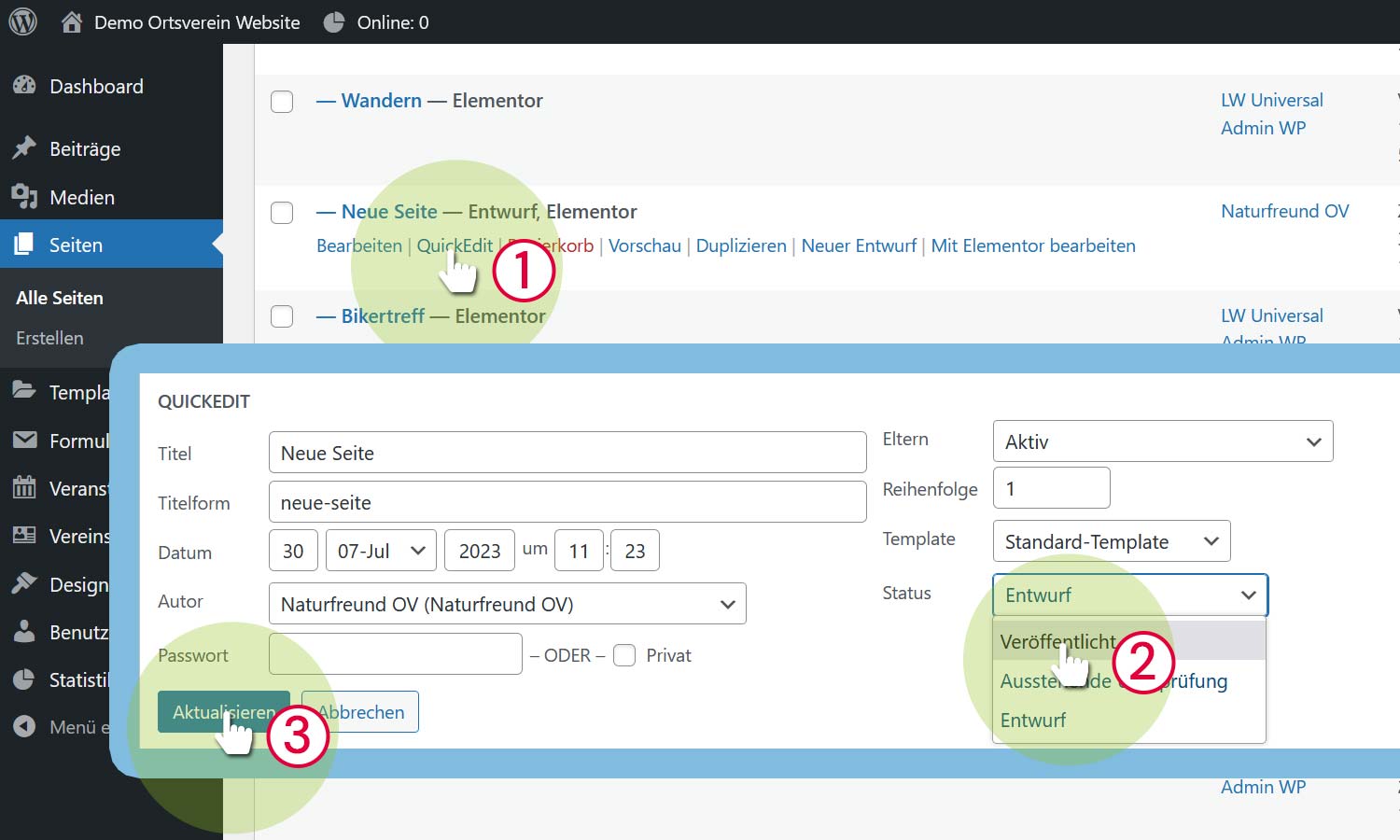Click the Online visitors pie icon
This screenshot has height=840, width=1400.
click(x=333, y=22)
